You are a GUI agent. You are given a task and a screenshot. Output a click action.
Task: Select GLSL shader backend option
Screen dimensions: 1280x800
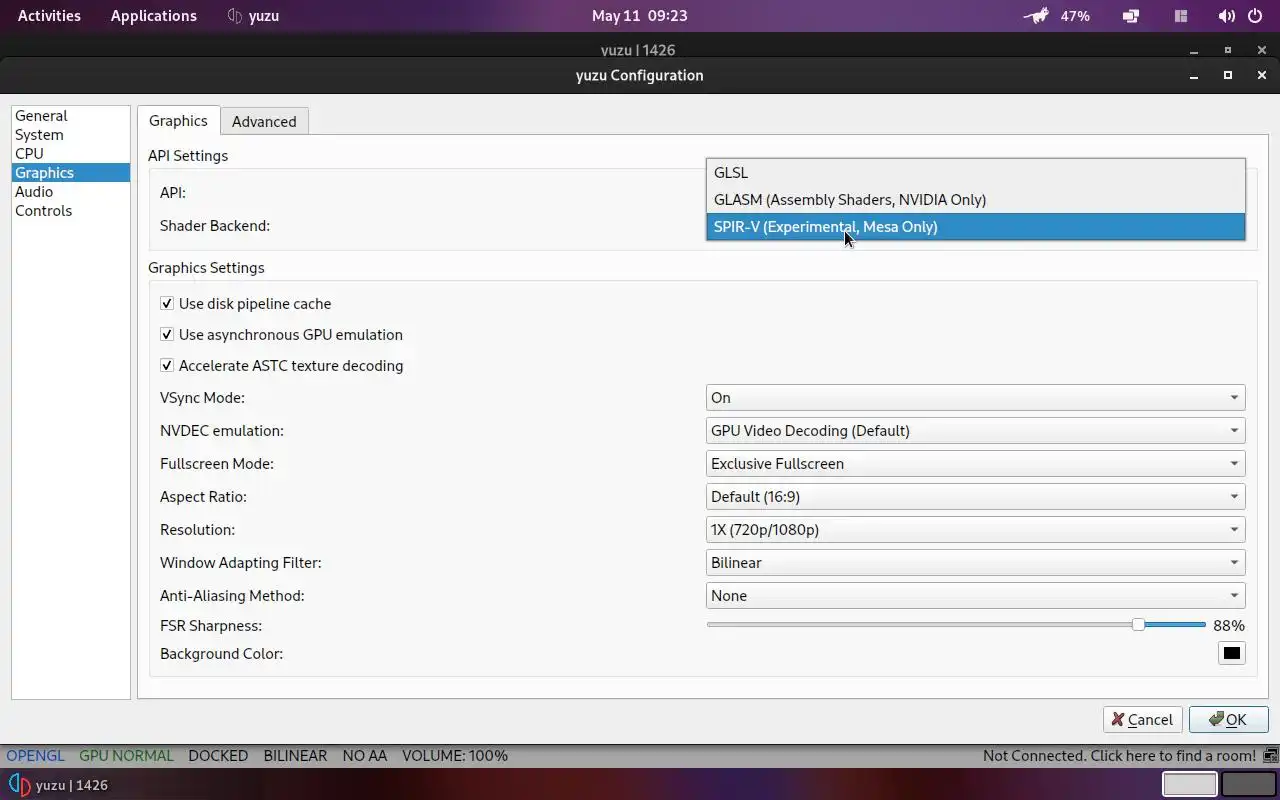click(975, 172)
